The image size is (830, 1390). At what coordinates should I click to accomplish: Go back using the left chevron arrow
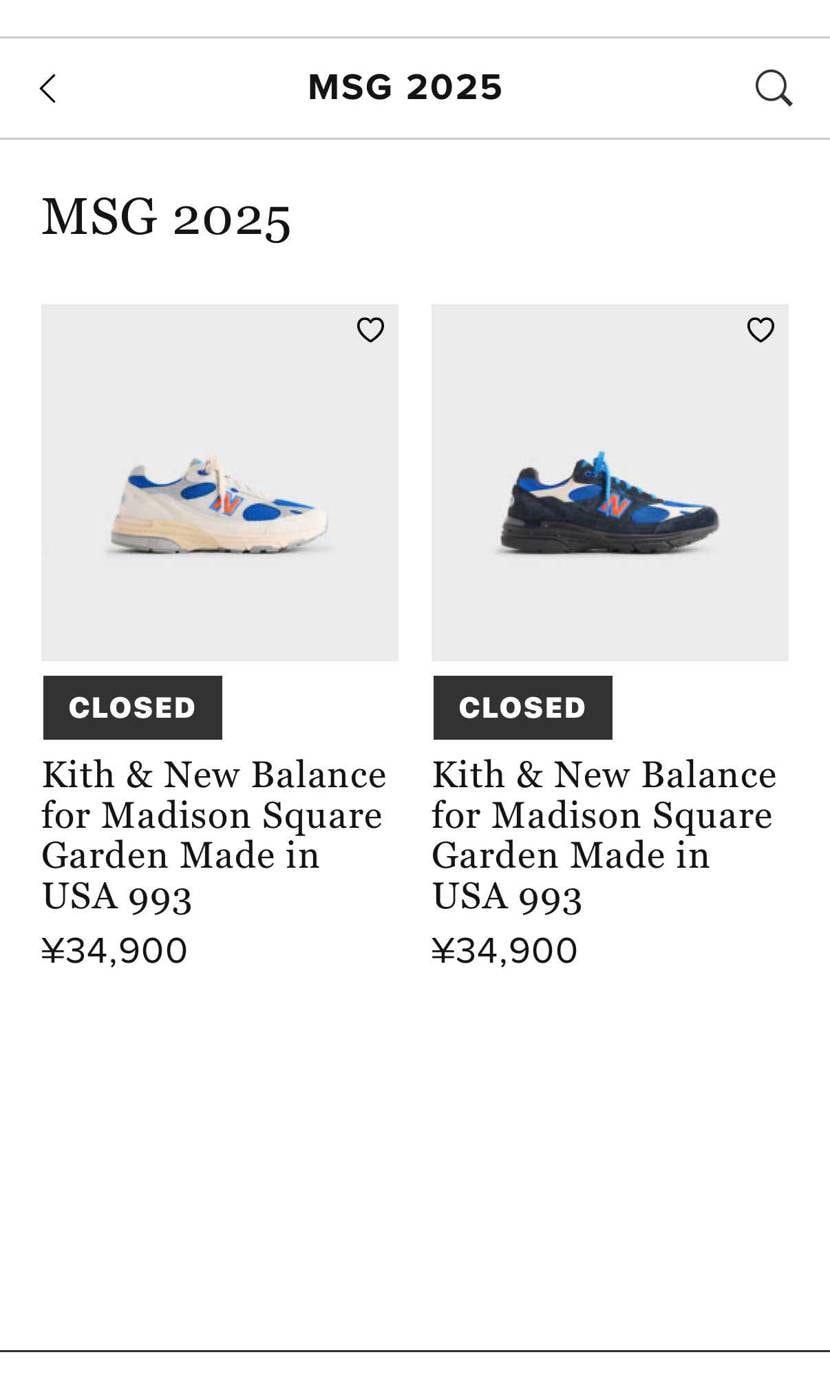click(x=48, y=88)
